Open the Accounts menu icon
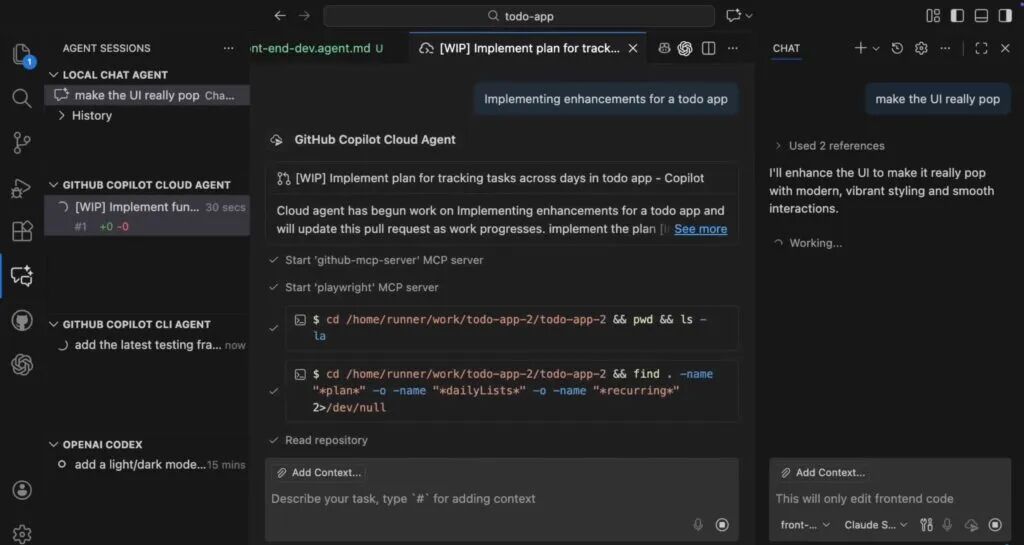The width and height of the screenshot is (1024, 545). point(22,490)
